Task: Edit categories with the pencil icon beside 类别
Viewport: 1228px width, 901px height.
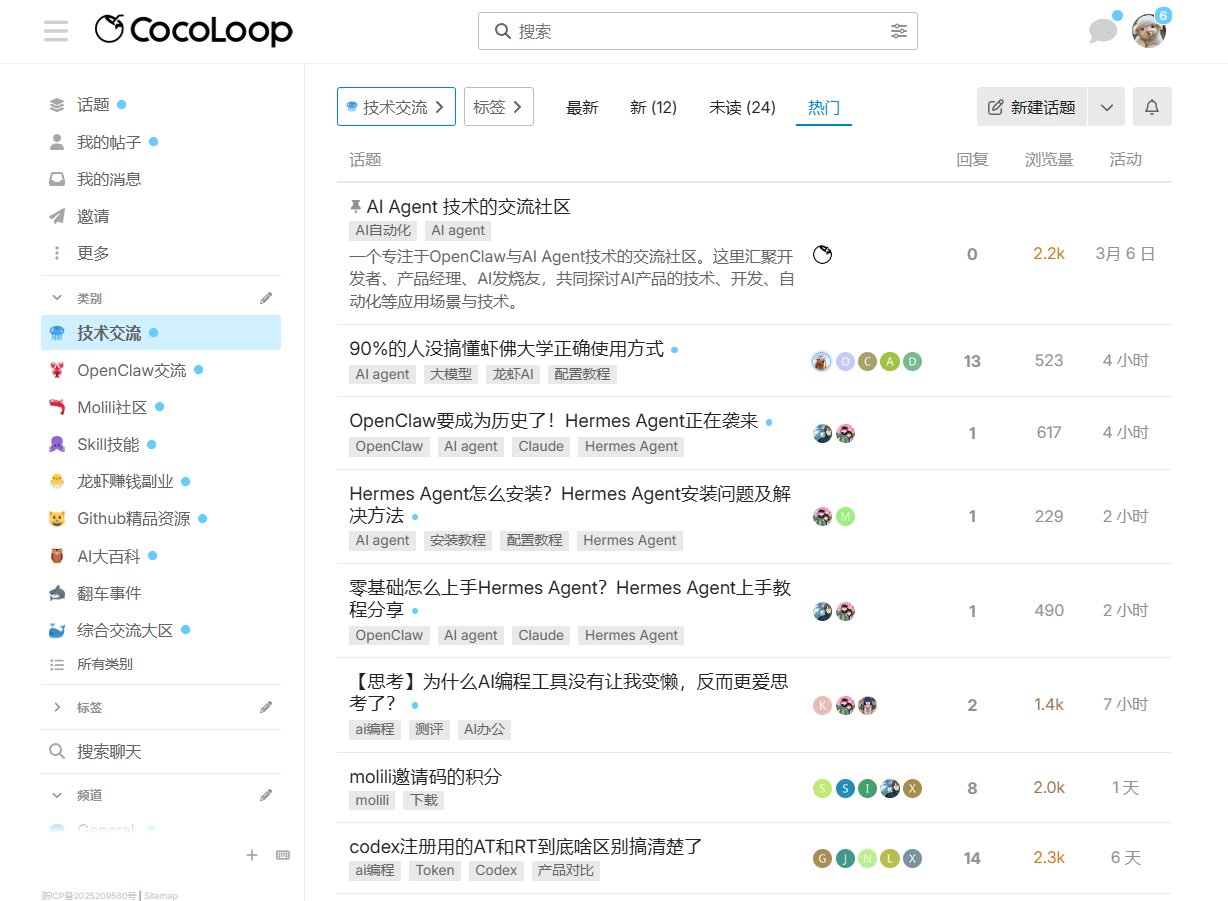Action: (x=265, y=297)
